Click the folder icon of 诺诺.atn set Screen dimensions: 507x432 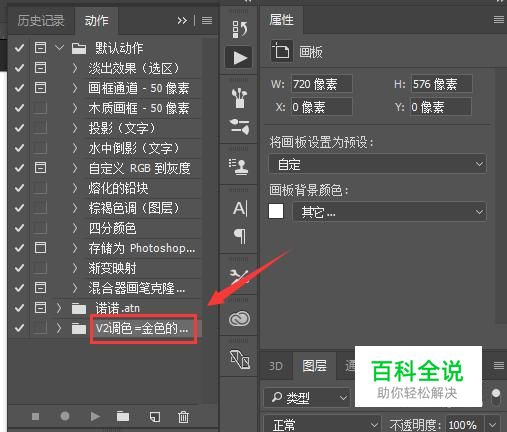[x=79, y=309]
